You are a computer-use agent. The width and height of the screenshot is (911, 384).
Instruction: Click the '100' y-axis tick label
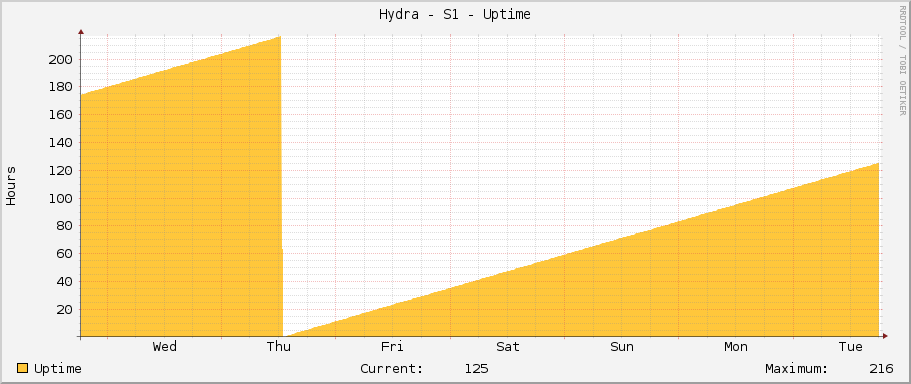point(60,199)
